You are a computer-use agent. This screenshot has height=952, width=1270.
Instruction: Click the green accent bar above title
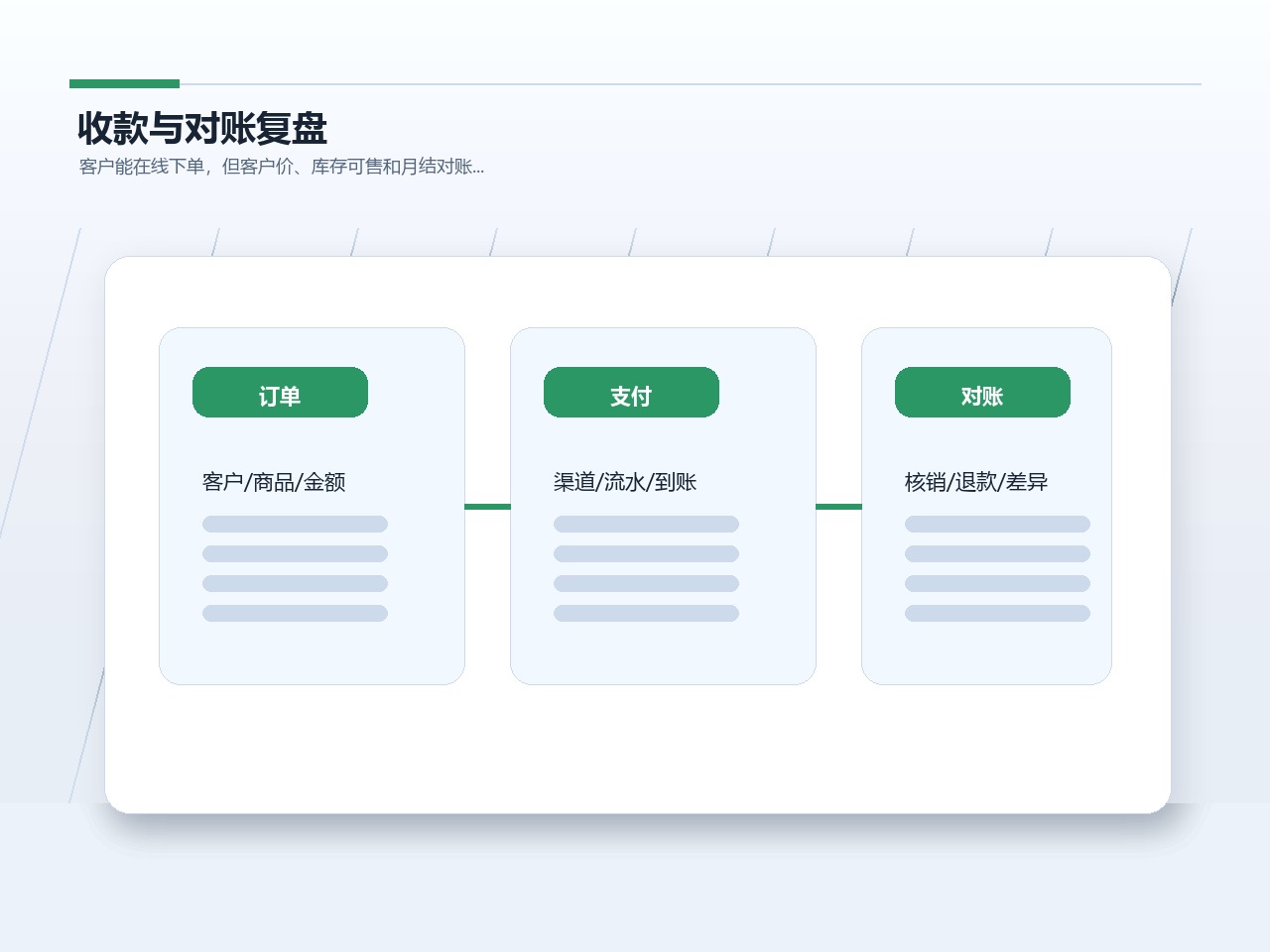[x=124, y=84]
